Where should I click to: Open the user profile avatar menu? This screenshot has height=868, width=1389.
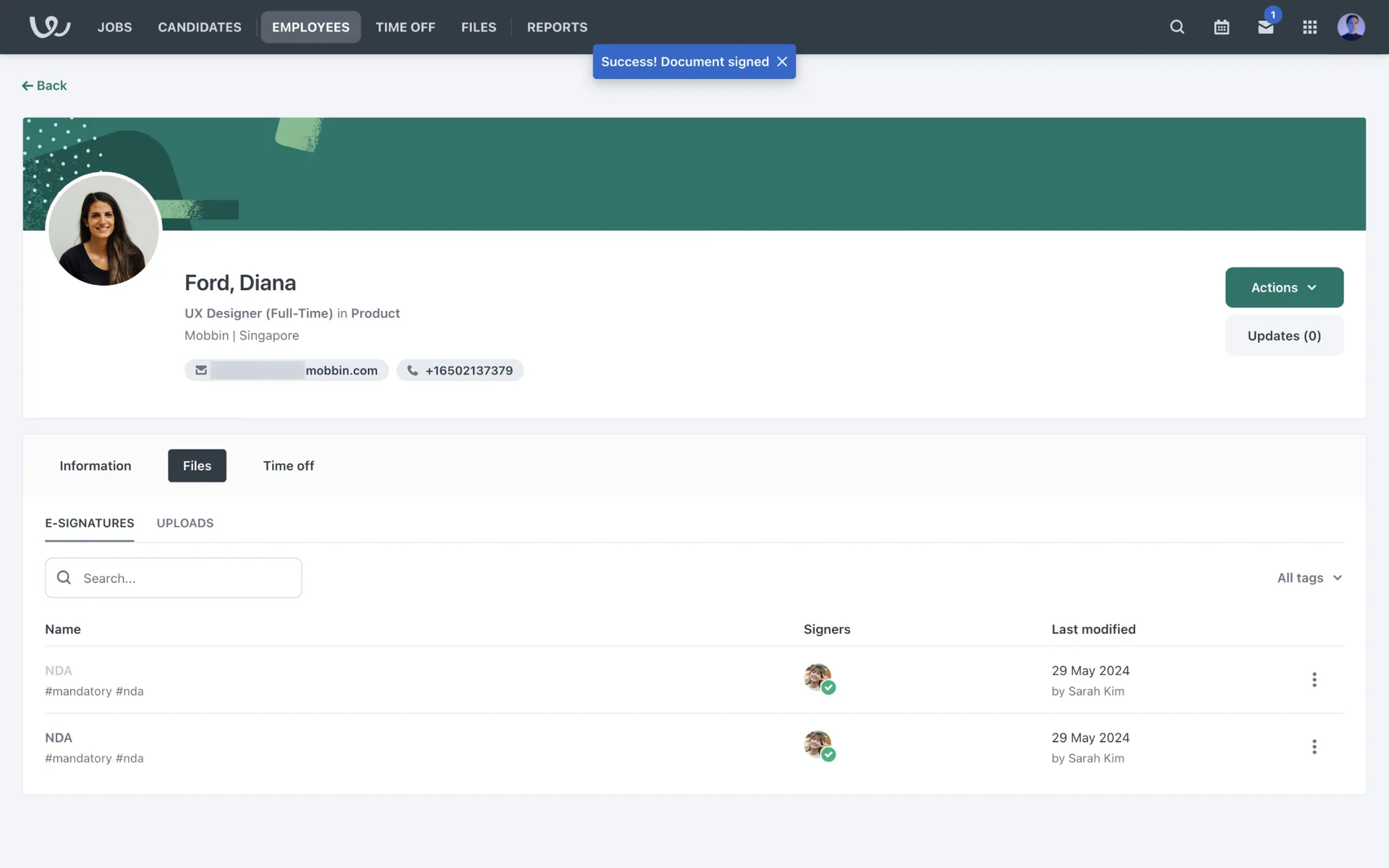click(1351, 27)
